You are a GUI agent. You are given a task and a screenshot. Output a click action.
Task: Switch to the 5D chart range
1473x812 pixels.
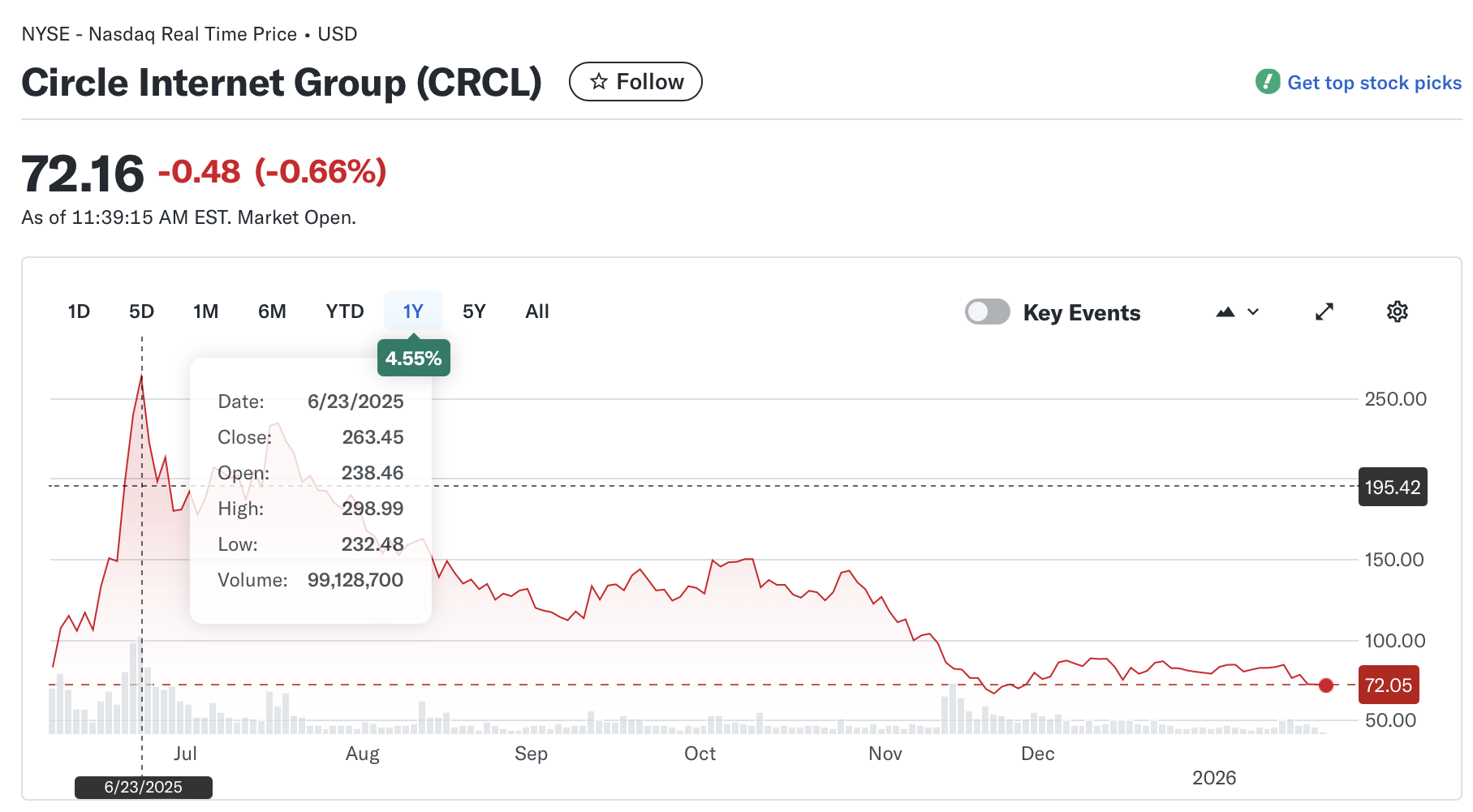(x=141, y=311)
